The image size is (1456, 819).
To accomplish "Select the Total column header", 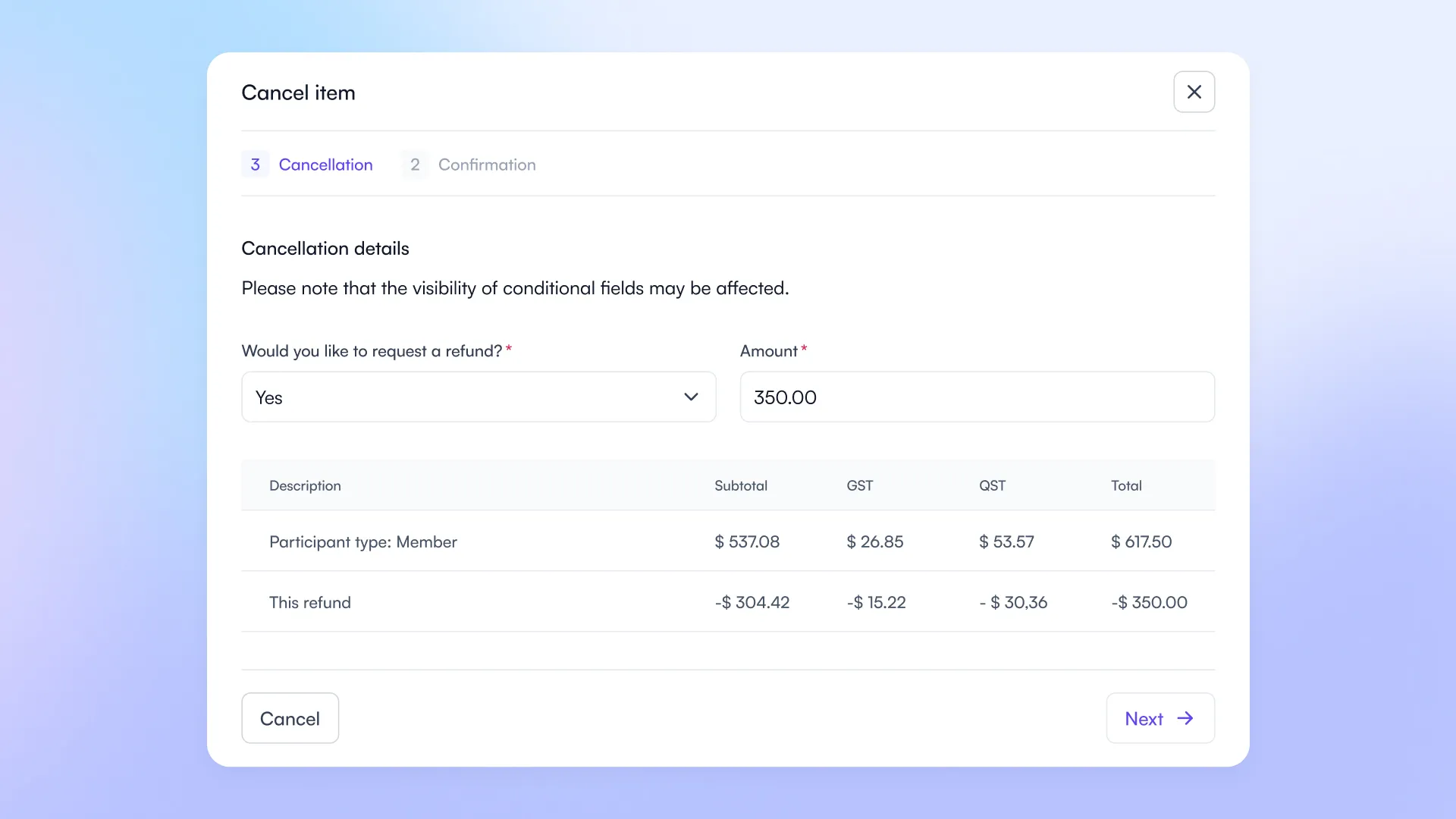I will click(x=1126, y=485).
